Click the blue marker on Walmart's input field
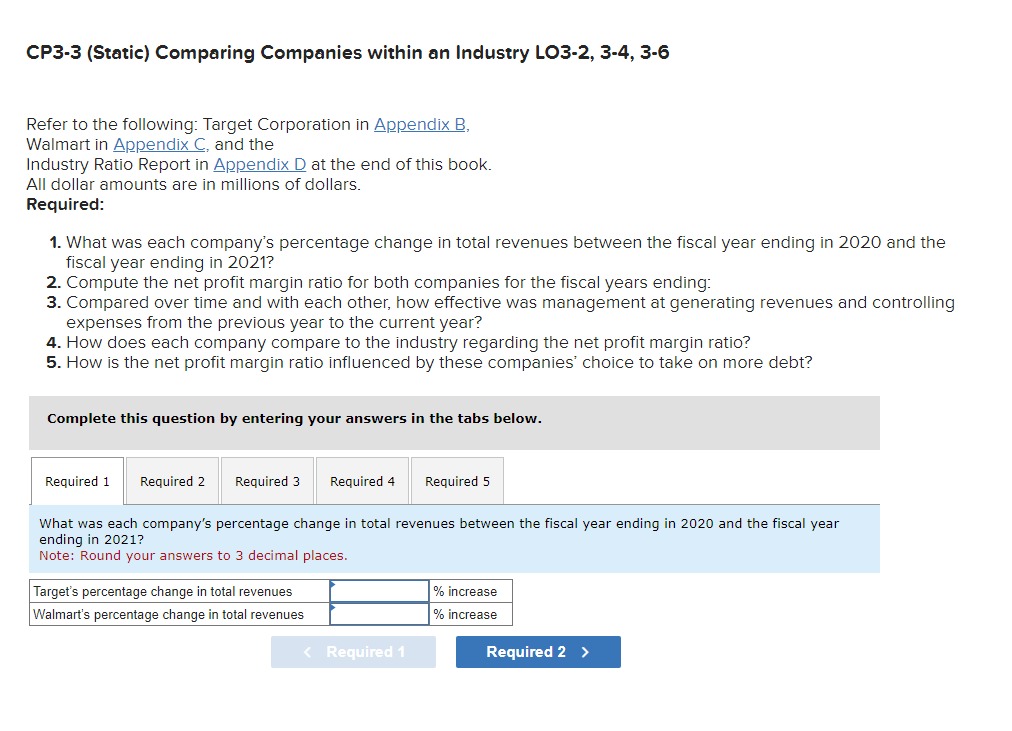The width and height of the screenshot is (1012, 731). tap(332, 607)
